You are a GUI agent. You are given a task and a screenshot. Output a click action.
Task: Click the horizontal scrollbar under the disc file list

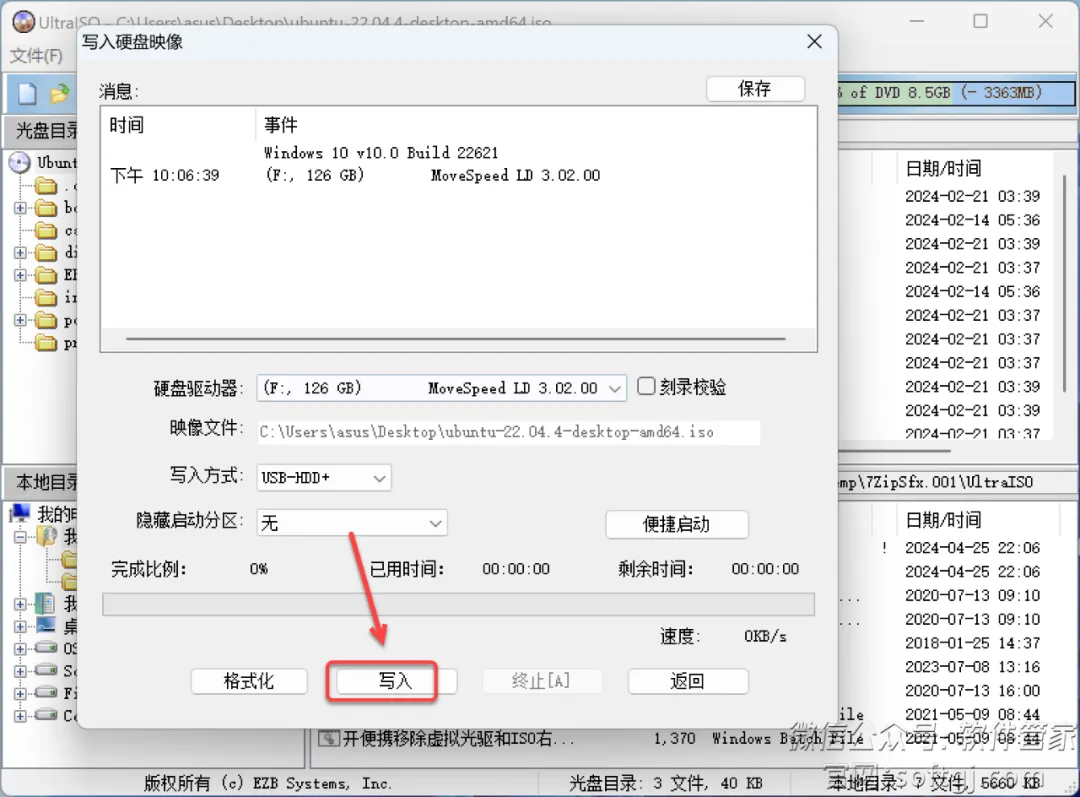[894, 451]
